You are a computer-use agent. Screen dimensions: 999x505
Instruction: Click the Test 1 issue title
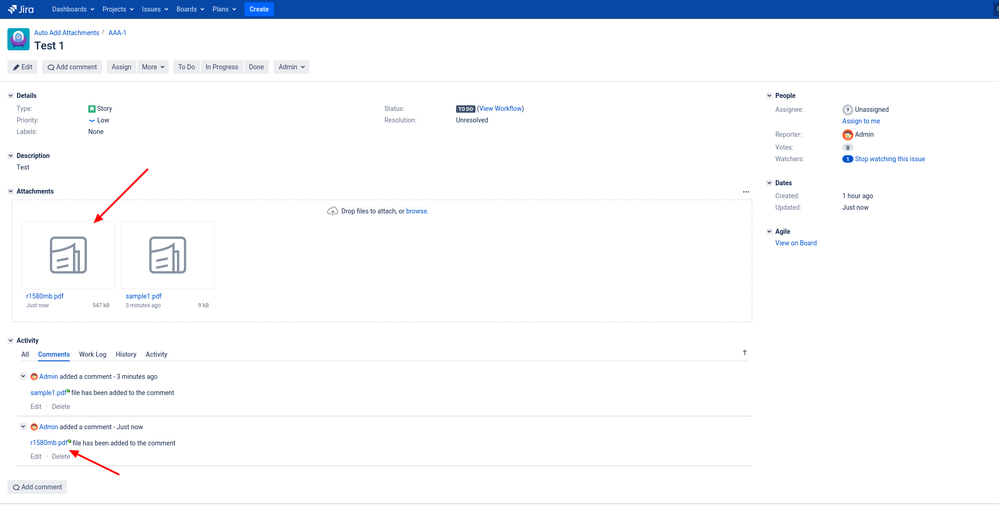click(49, 46)
